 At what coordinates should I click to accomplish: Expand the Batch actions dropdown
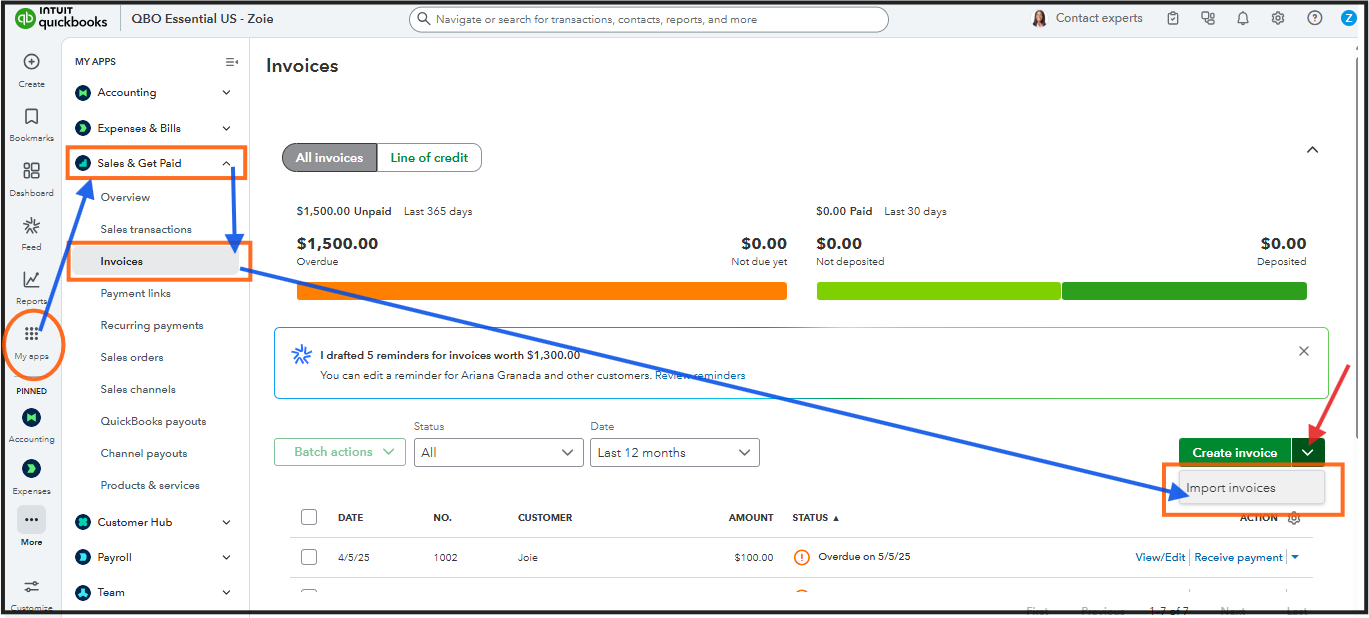[340, 452]
